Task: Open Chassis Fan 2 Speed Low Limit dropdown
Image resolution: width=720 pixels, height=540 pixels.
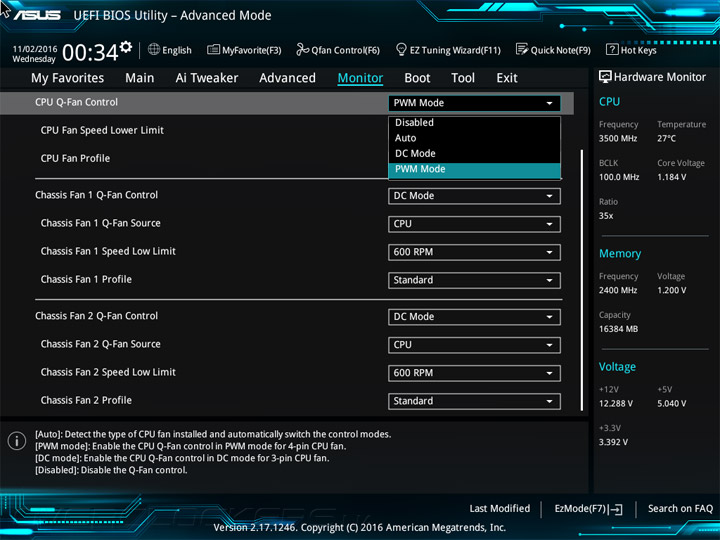Action: [x=474, y=373]
